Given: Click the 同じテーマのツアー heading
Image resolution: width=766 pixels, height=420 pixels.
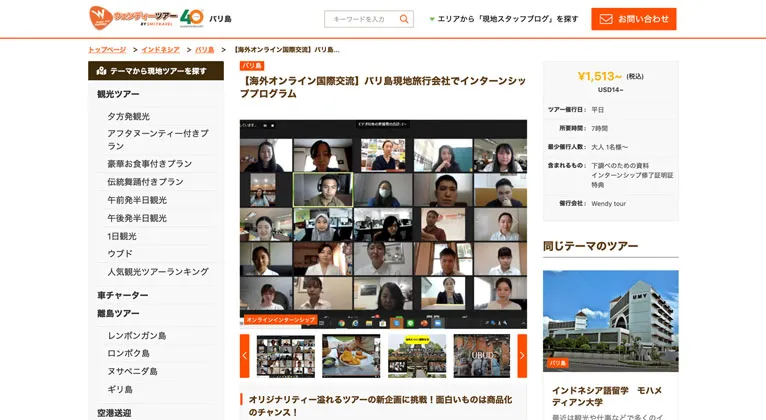Looking at the screenshot, I should (x=590, y=246).
